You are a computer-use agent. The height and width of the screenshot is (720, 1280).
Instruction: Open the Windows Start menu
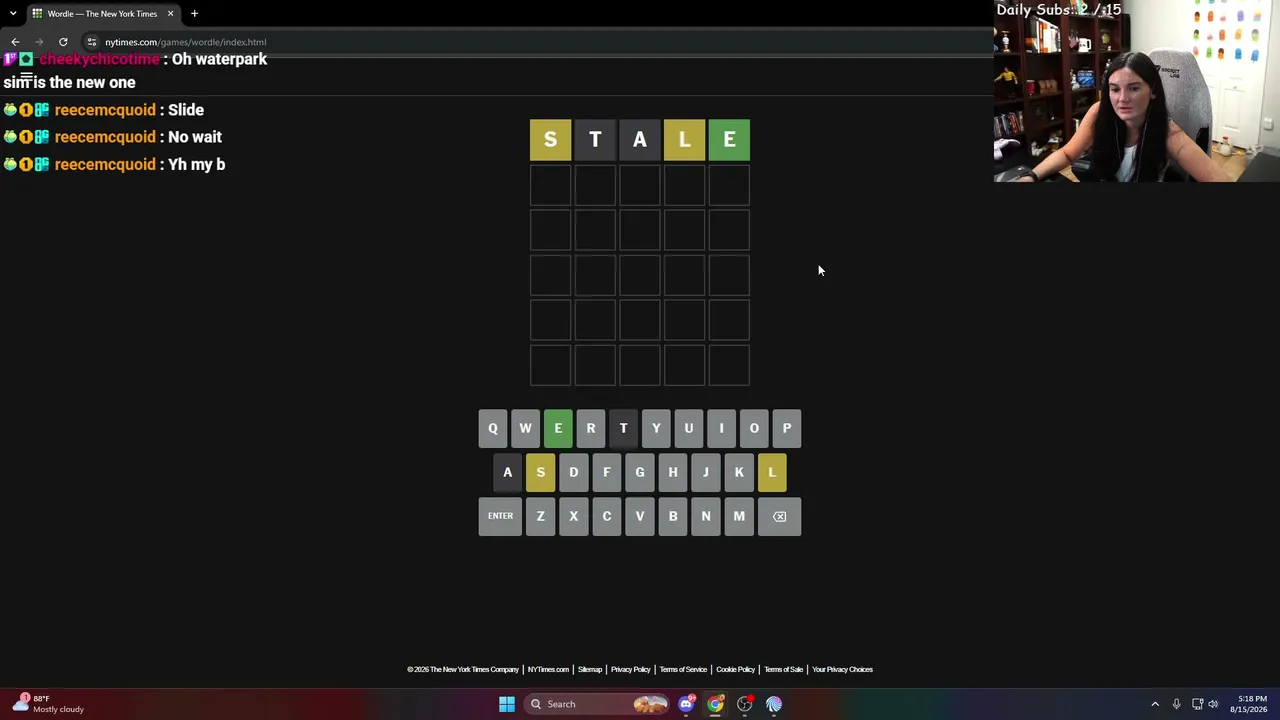(x=507, y=704)
